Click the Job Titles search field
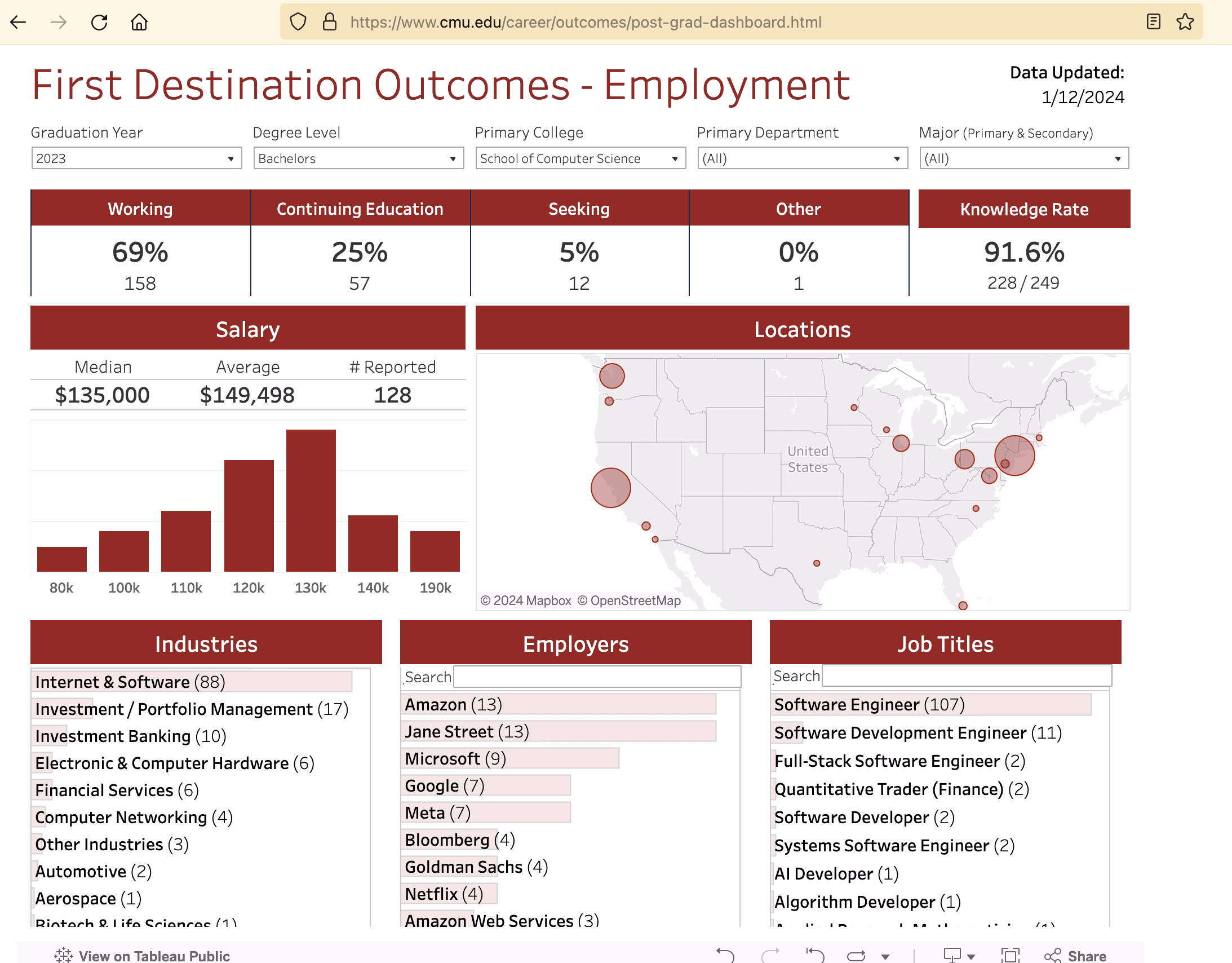Viewport: 1232px width, 963px height. (x=967, y=675)
